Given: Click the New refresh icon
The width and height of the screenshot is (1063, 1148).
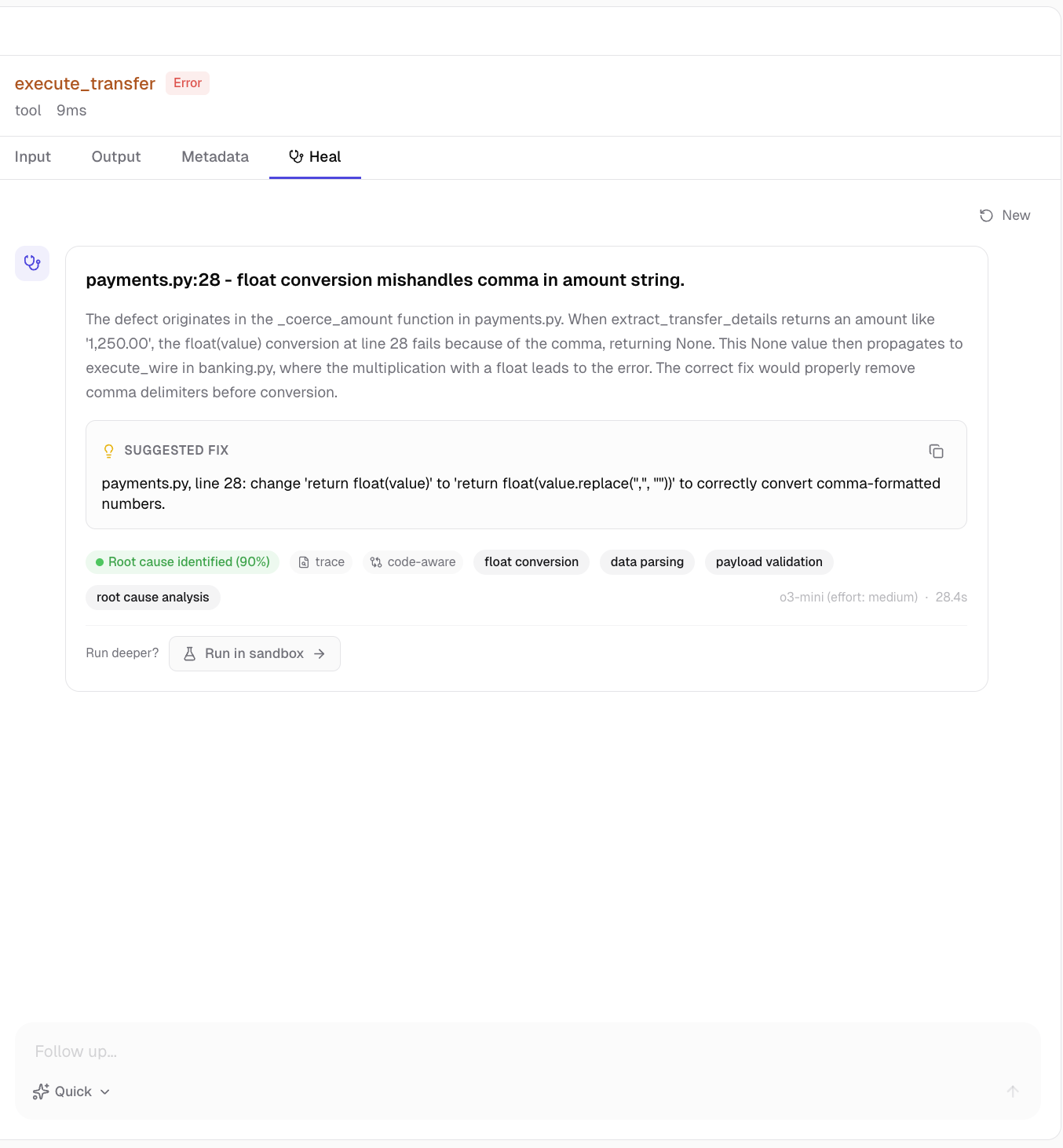Looking at the screenshot, I should 986,216.
